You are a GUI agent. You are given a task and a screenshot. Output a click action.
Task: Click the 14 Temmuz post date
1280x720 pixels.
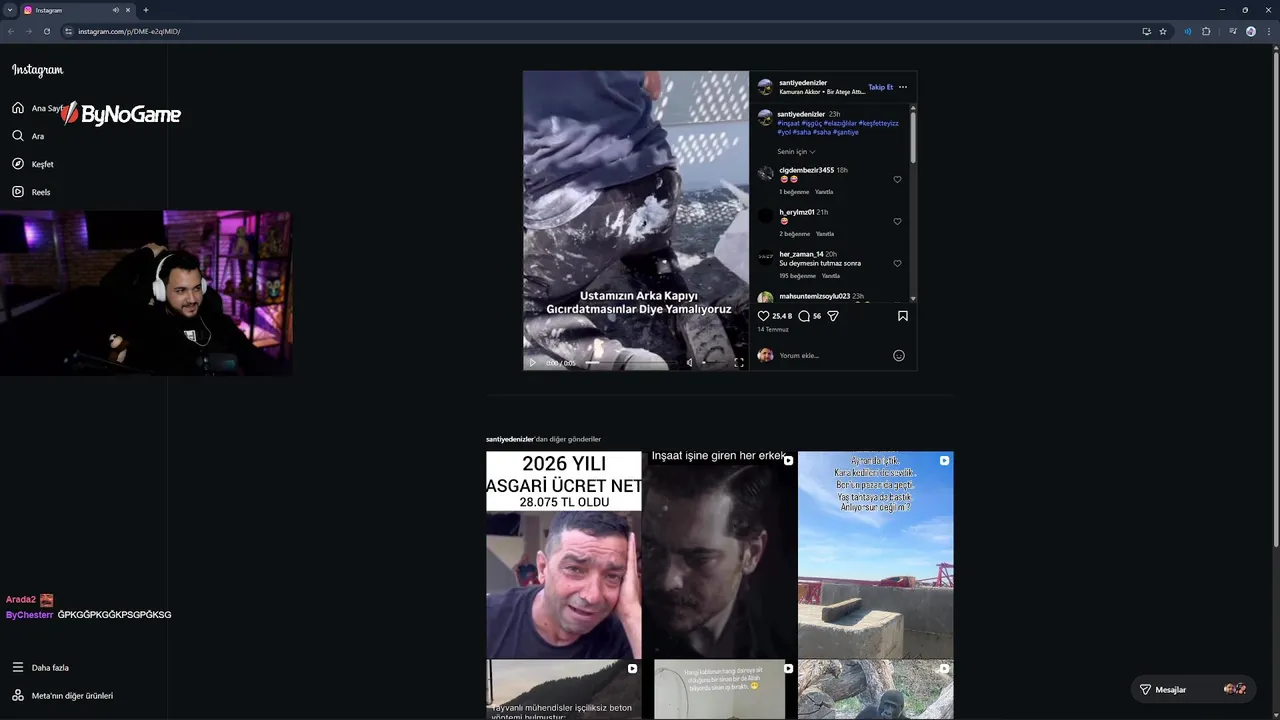(x=773, y=329)
